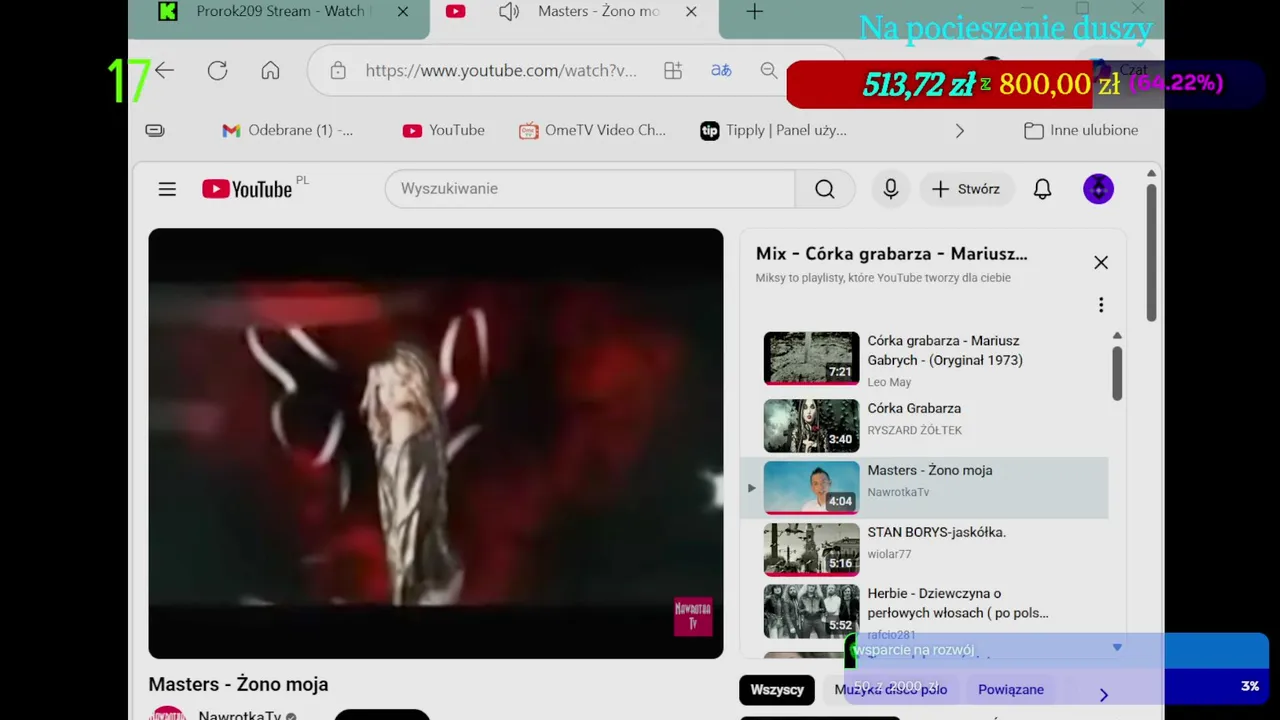Image resolution: width=1280 pixels, height=720 pixels.
Task: Select the Powiązane filter chip
Action: click(x=1011, y=689)
